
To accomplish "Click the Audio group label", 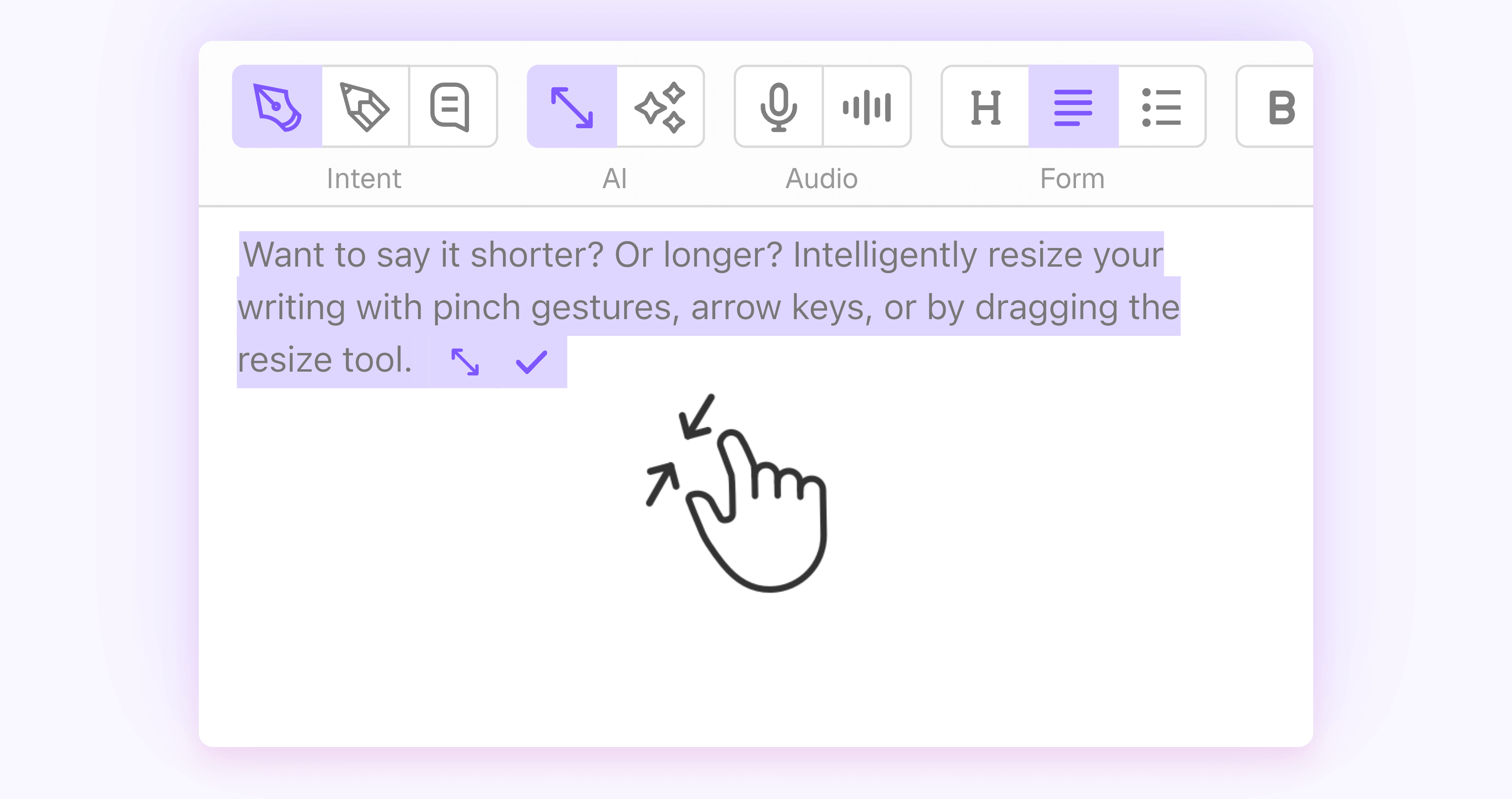I will pyautogui.click(x=822, y=178).
